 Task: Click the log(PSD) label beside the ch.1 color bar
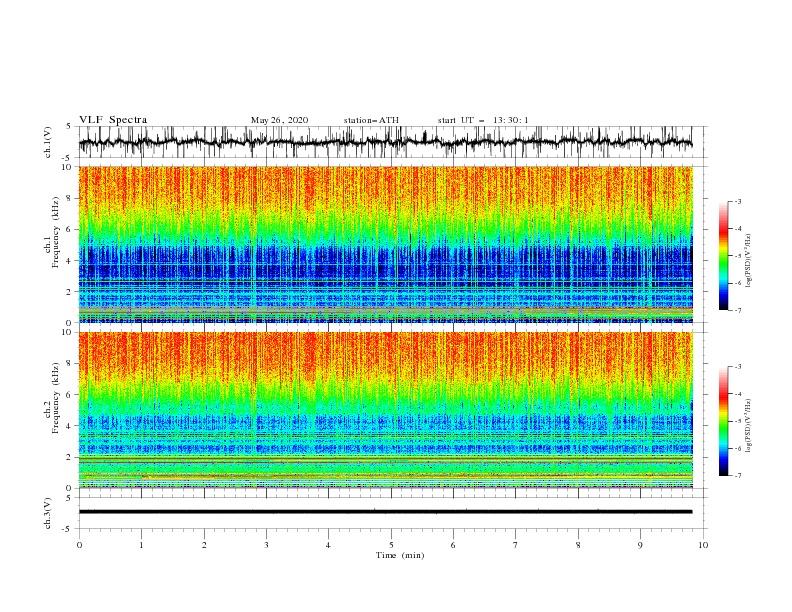click(x=749, y=260)
